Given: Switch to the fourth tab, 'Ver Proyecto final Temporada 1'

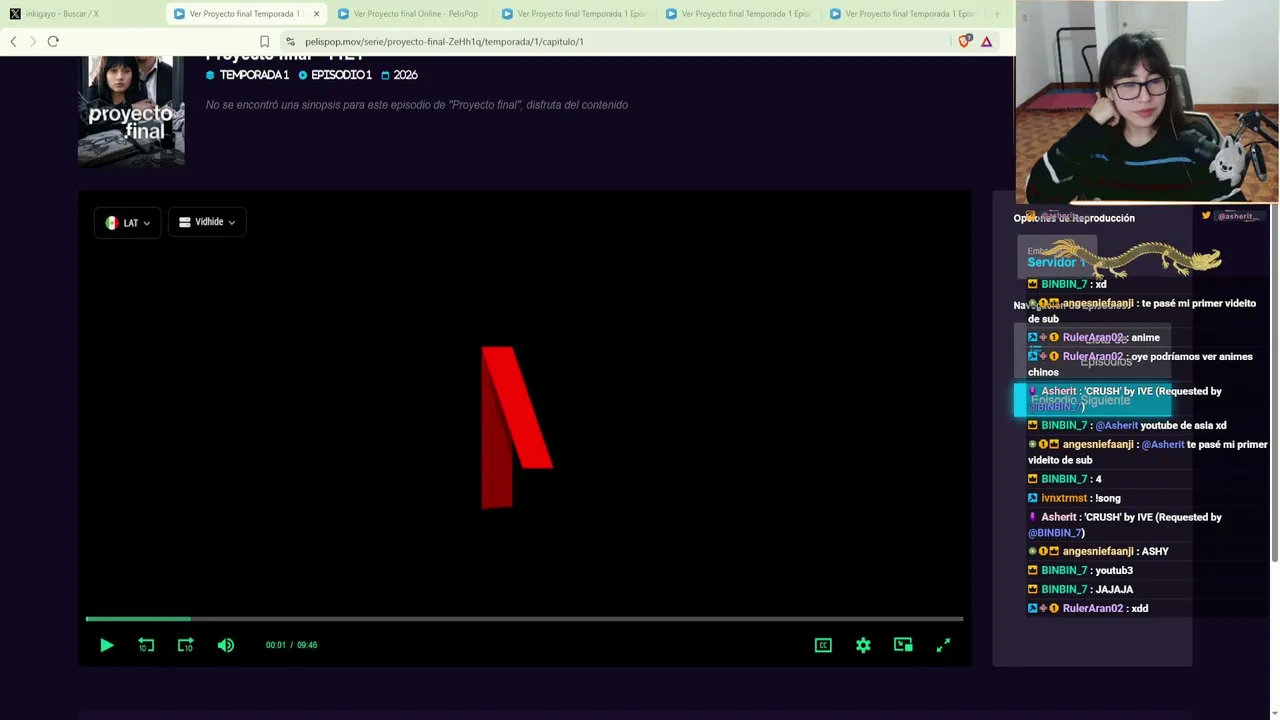Looking at the screenshot, I should click(574, 14).
